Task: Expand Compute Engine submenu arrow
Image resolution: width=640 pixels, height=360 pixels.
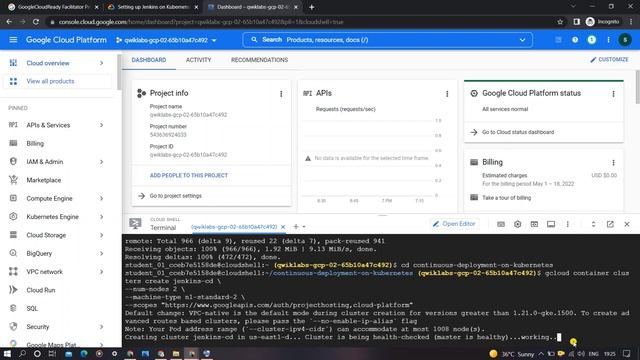Action: [x=101, y=198]
